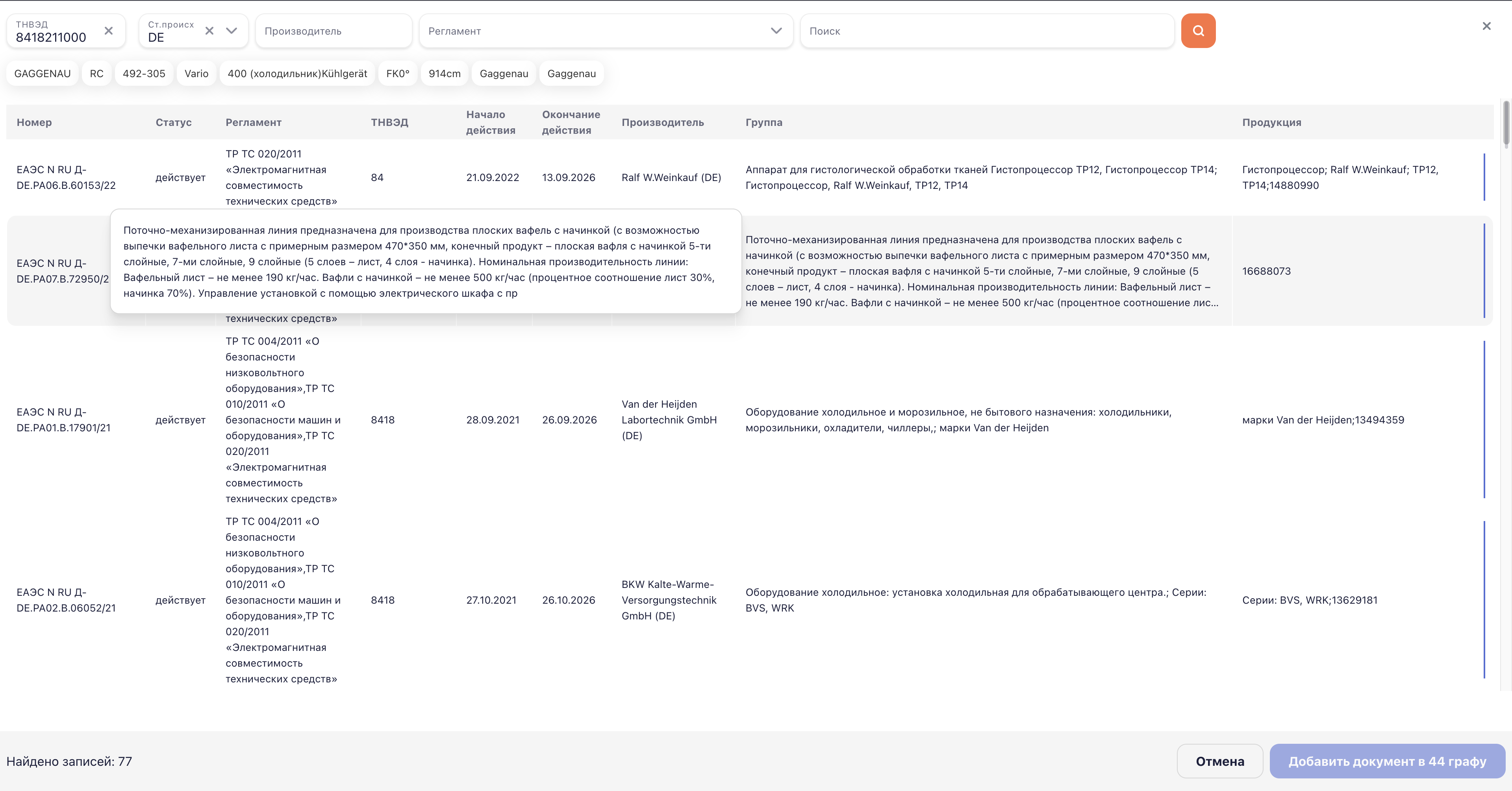Select the 492-305 keyword chip

click(x=144, y=74)
